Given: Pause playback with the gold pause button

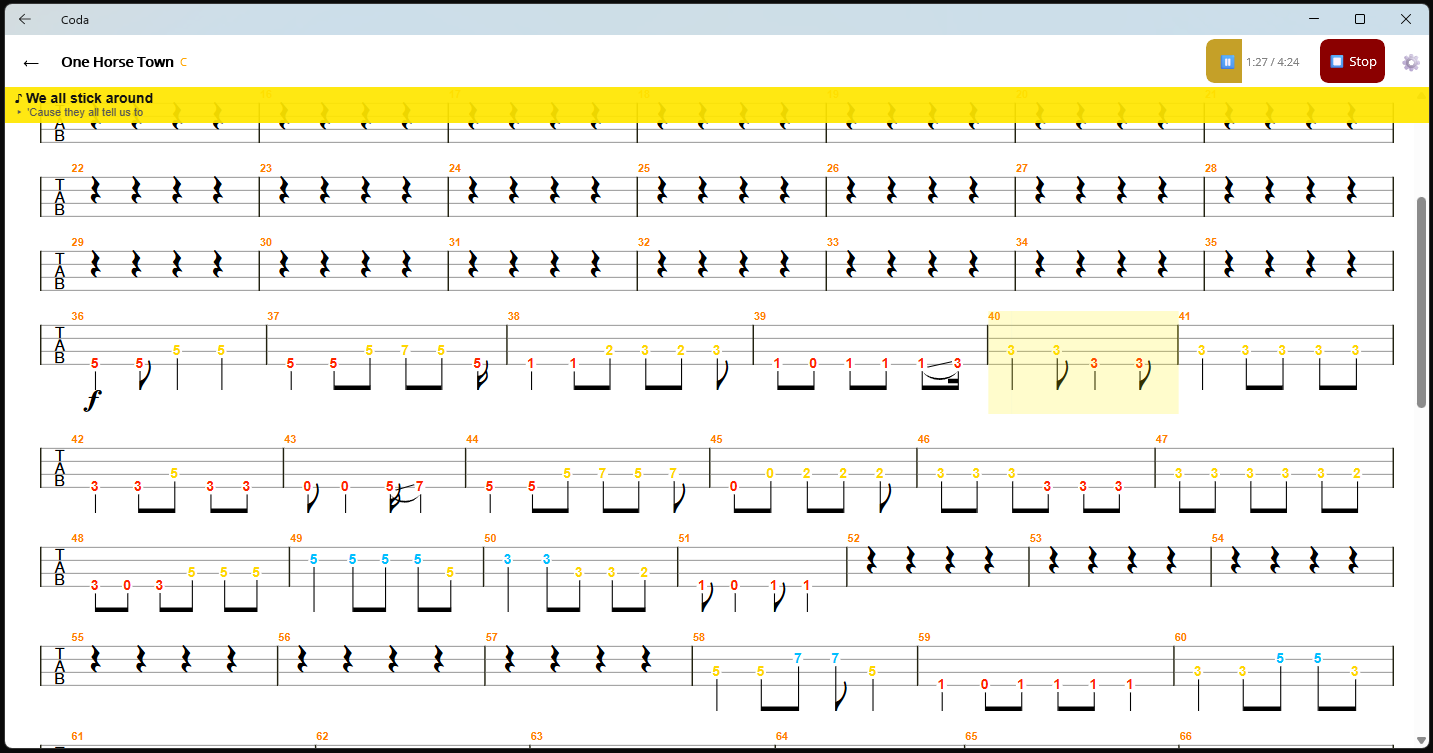Looking at the screenshot, I should [x=1224, y=61].
